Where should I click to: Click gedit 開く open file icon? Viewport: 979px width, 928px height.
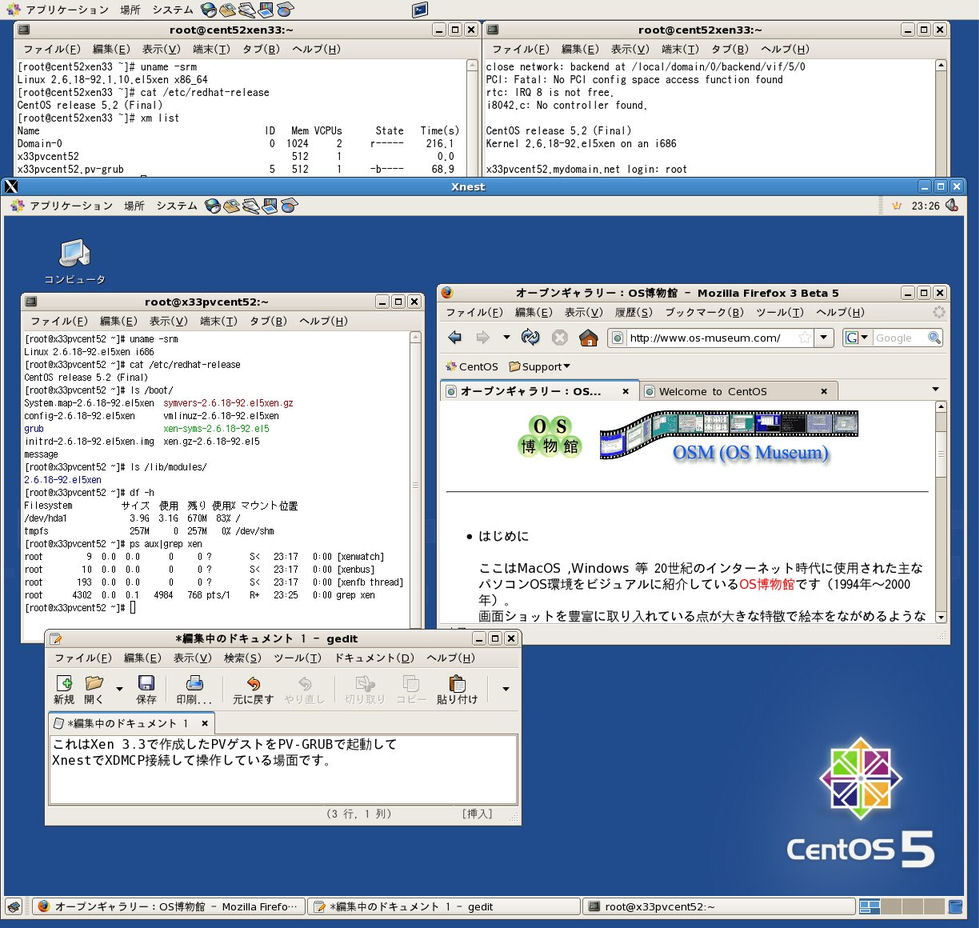click(x=94, y=689)
